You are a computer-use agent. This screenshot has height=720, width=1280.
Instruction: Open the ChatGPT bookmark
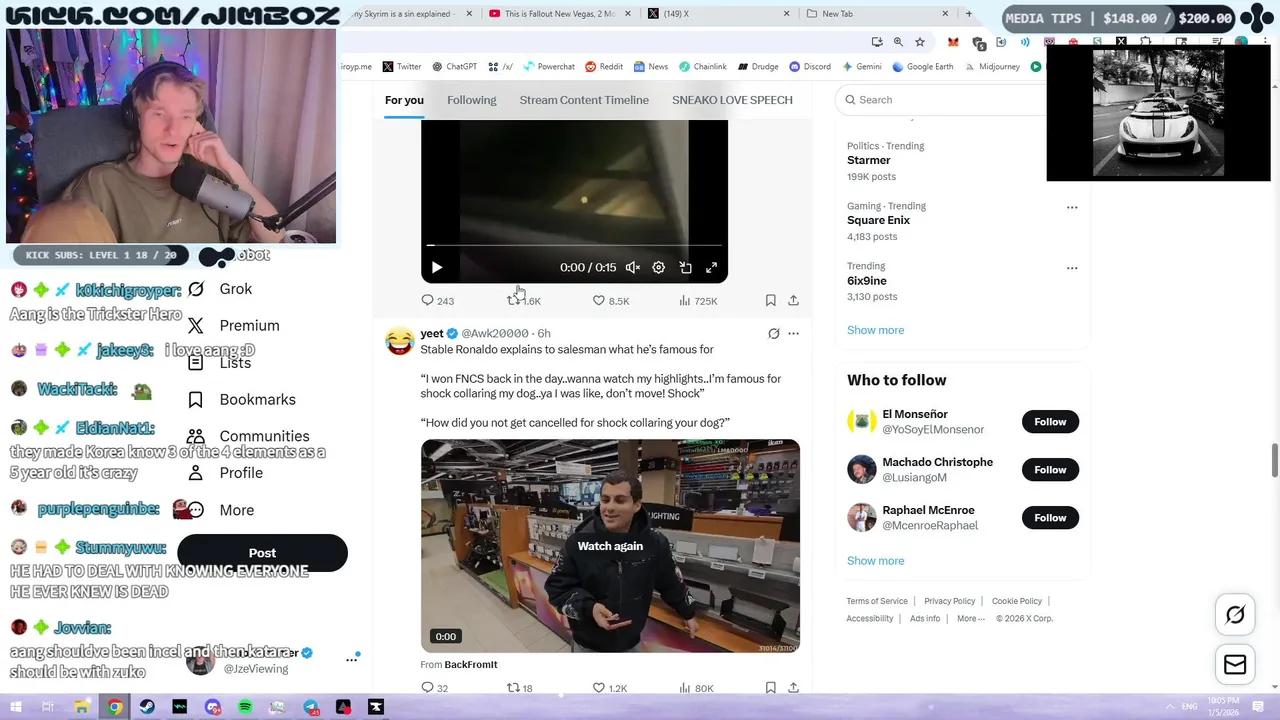click(454, 67)
